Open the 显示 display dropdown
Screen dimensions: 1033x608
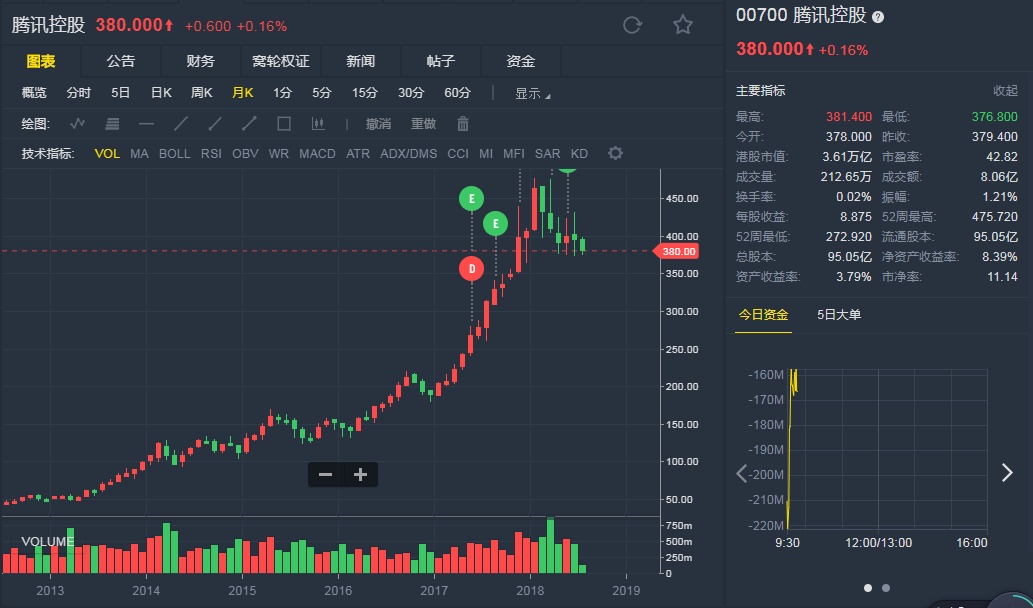click(x=532, y=93)
